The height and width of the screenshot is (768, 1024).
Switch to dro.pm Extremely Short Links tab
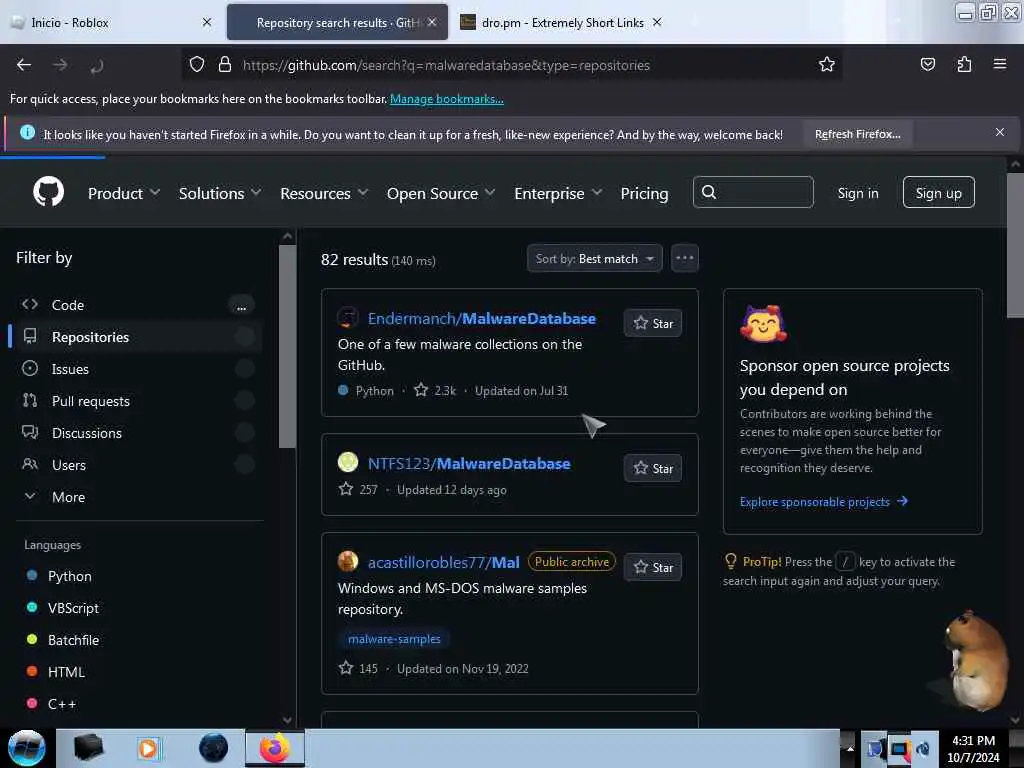[562, 22]
